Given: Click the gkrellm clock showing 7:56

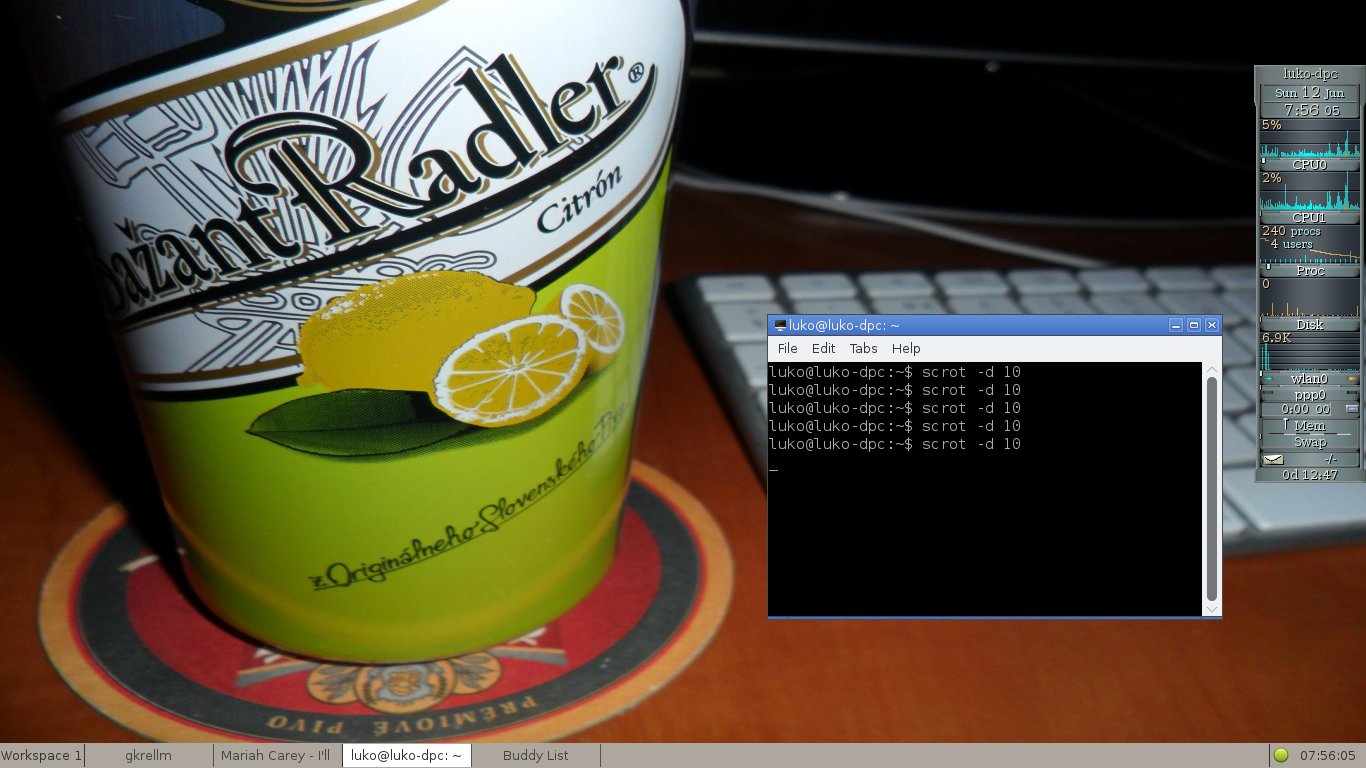Looking at the screenshot, I should (x=1310, y=110).
